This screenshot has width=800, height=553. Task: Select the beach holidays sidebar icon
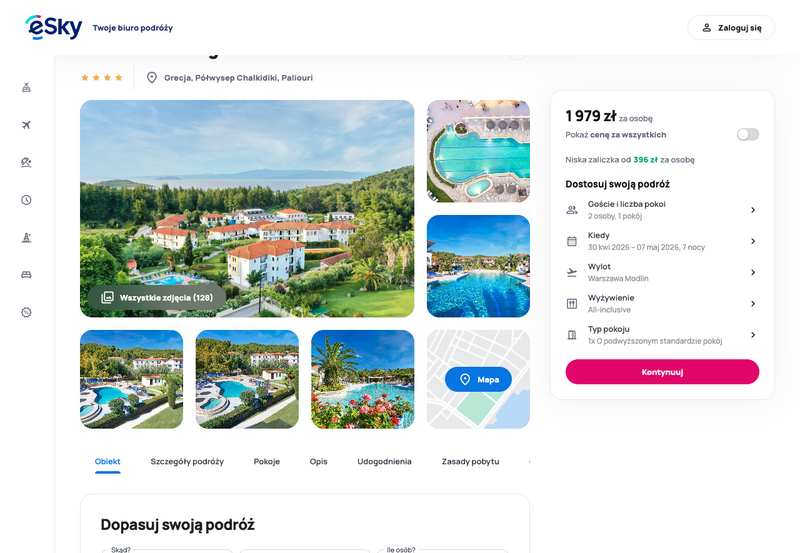(27, 162)
